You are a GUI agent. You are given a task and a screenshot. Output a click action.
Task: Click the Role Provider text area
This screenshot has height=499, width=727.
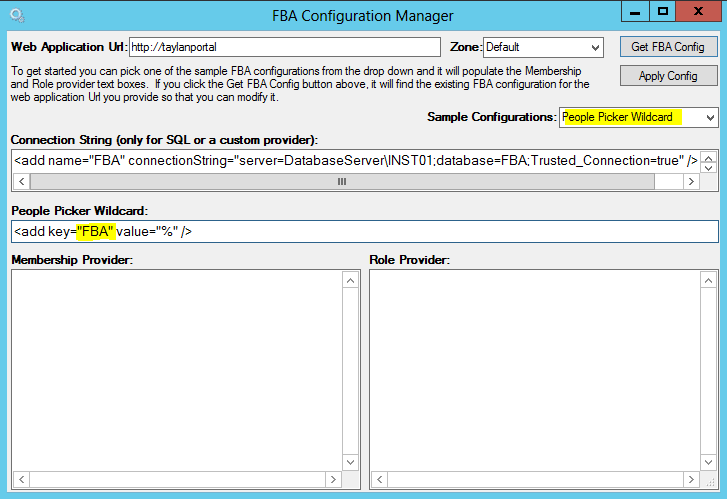pos(535,371)
